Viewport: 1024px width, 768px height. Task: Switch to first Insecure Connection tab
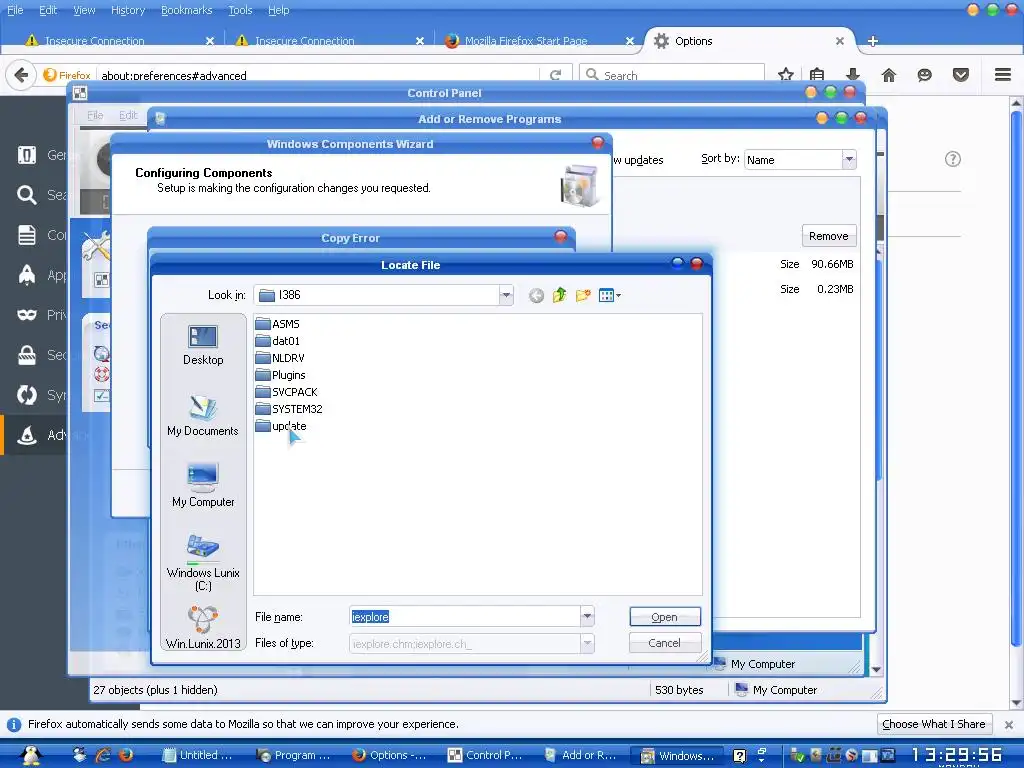click(118, 40)
